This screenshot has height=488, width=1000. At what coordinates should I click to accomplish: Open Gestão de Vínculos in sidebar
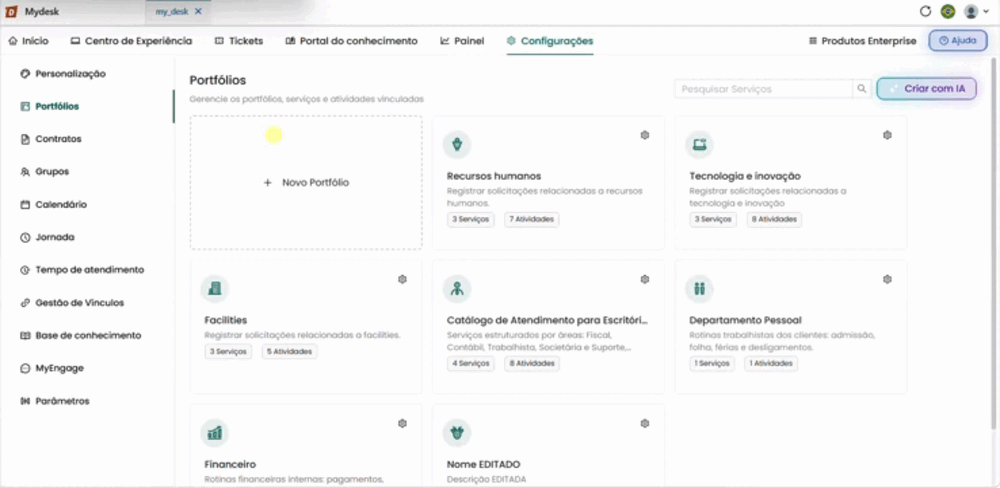coord(72,303)
